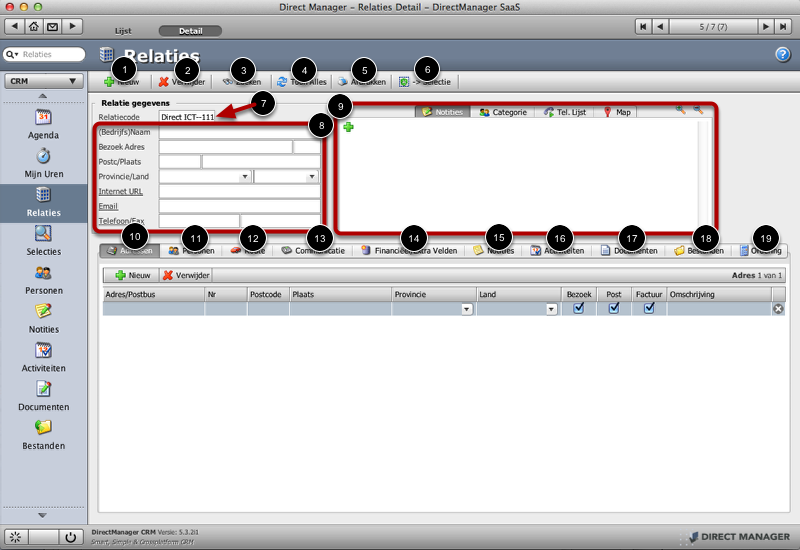The width and height of the screenshot is (800, 550).
Task: Select Relaties in the sidebar
Action: [43, 203]
